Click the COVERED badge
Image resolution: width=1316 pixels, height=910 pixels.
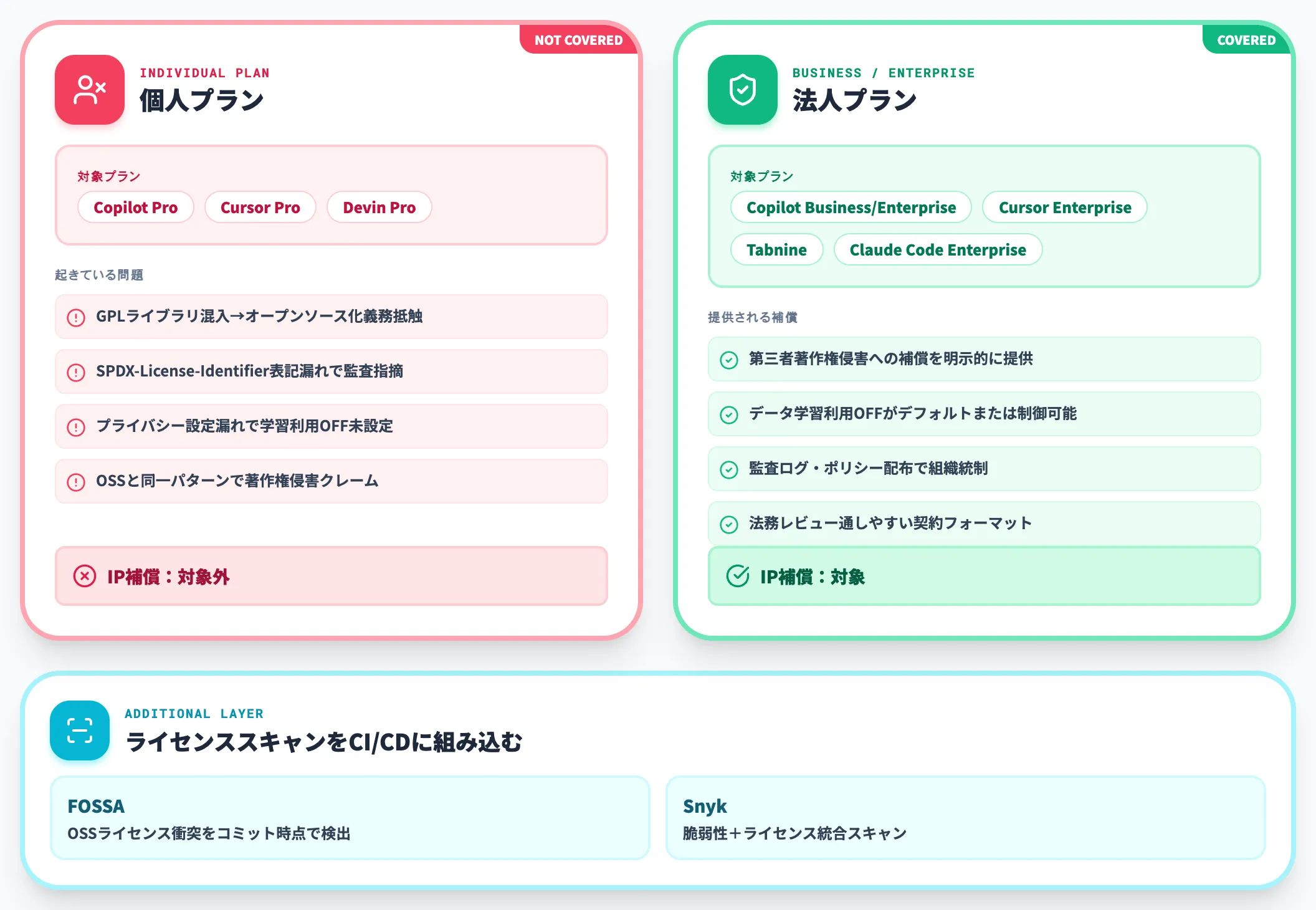(1246, 40)
